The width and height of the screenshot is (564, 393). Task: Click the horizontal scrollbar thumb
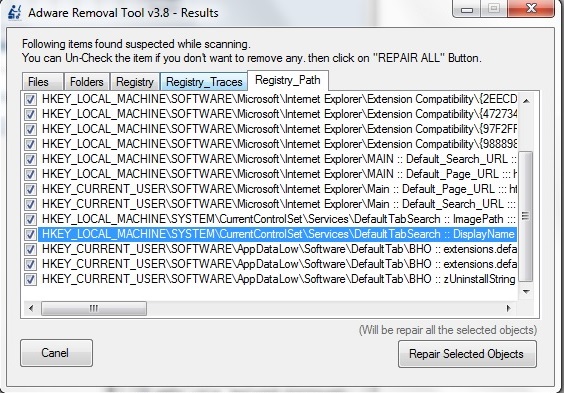pyautogui.click(x=94, y=309)
